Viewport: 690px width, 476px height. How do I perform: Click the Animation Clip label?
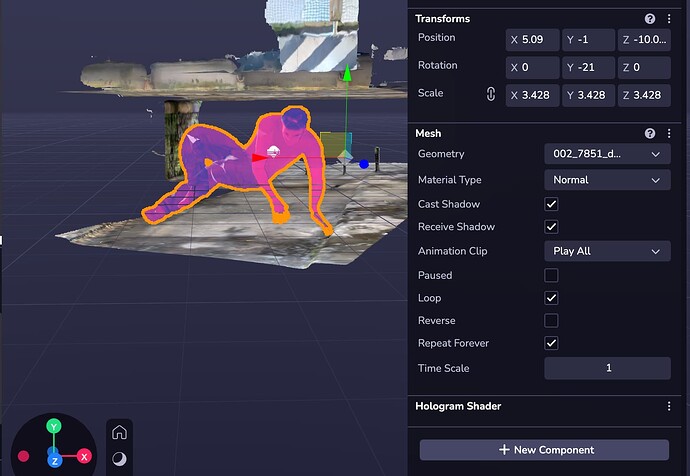click(452, 251)
